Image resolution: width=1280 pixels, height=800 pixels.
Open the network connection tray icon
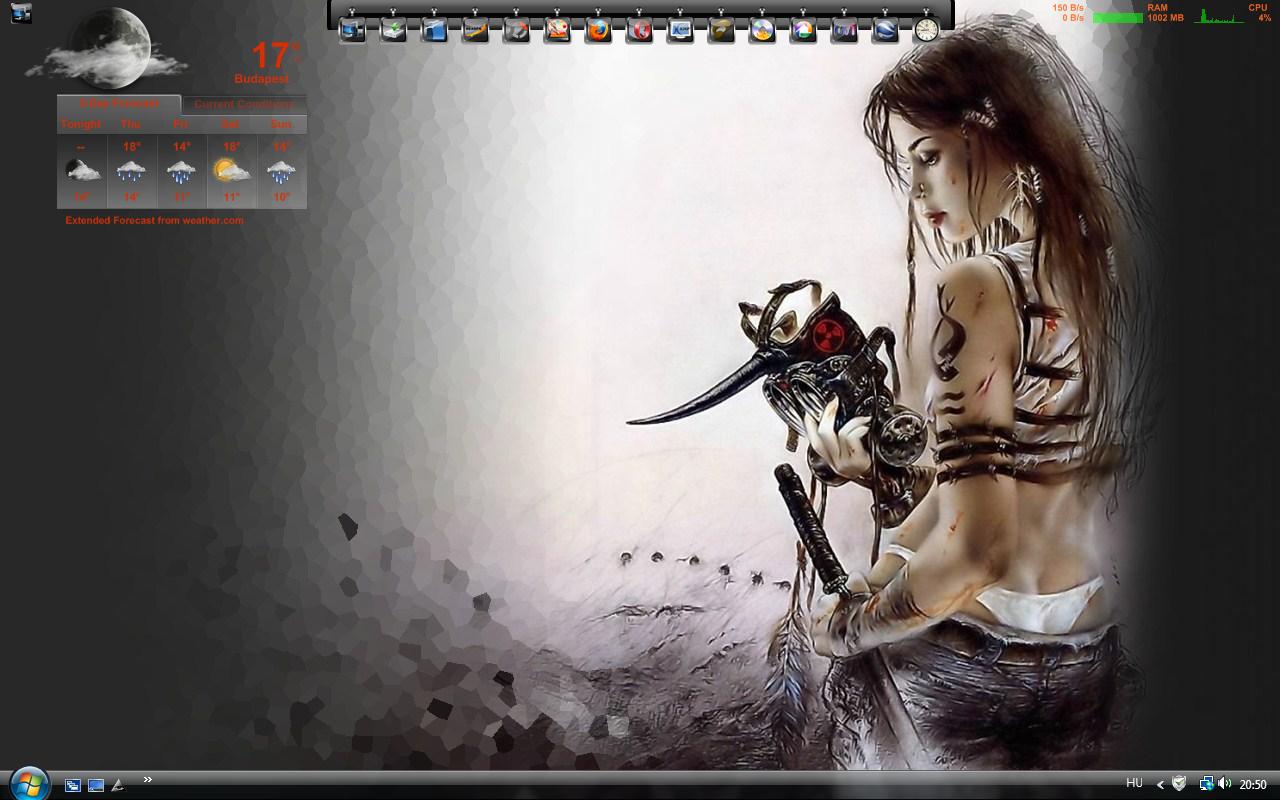click(x=1206, y=784)
